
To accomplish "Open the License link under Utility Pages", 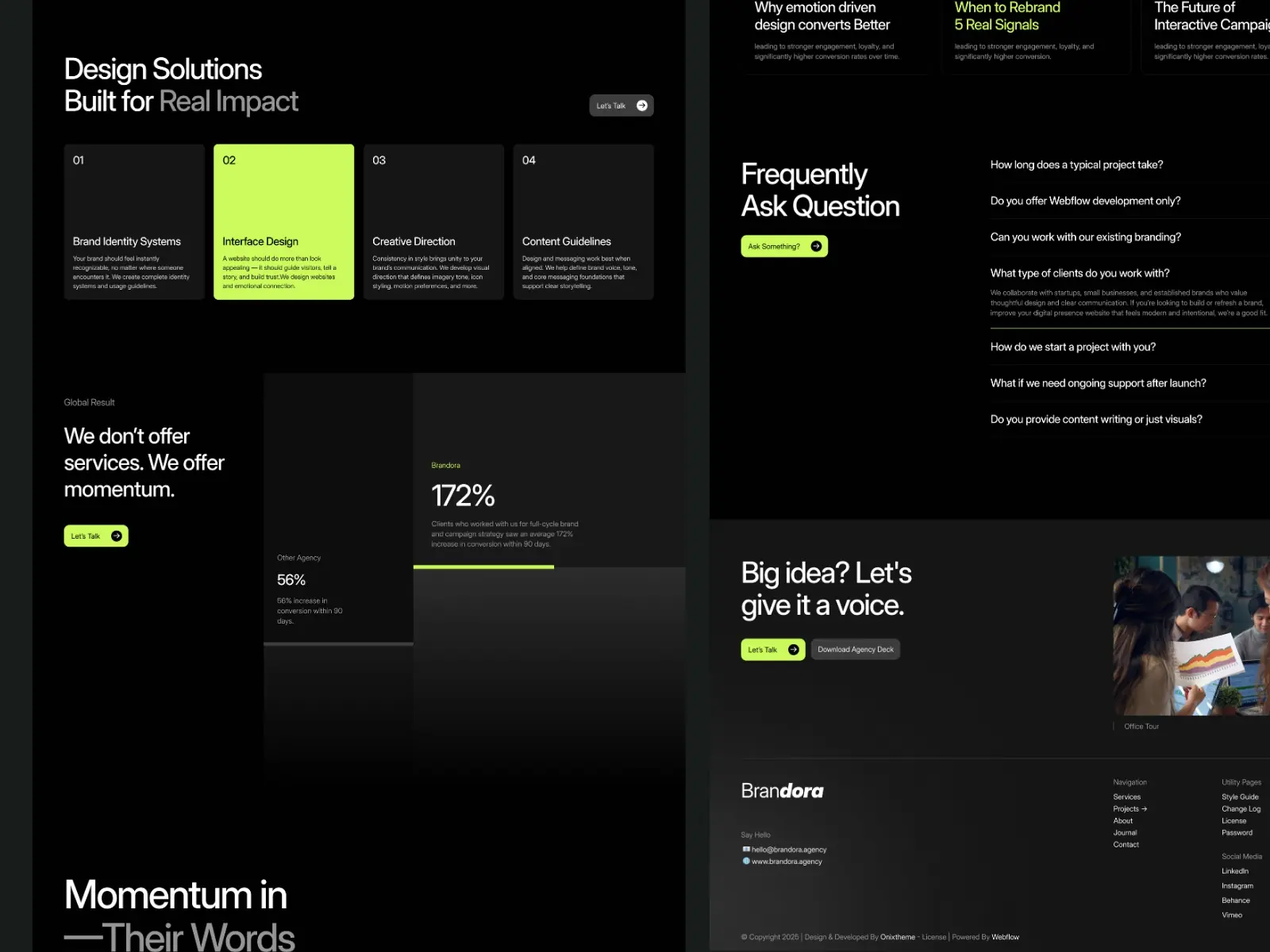I will point(1233,821).
